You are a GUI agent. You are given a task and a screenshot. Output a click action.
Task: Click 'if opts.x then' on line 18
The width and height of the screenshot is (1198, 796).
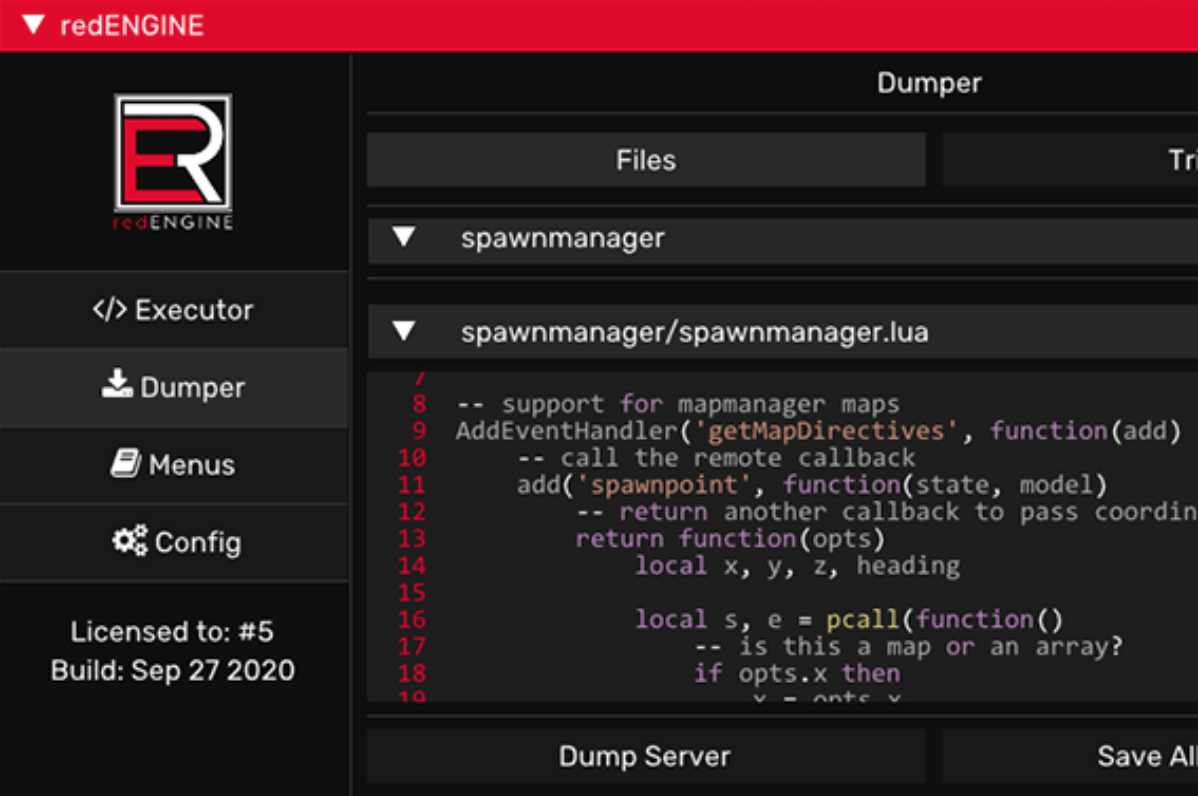pyautogui.click(x=797, y=674)
